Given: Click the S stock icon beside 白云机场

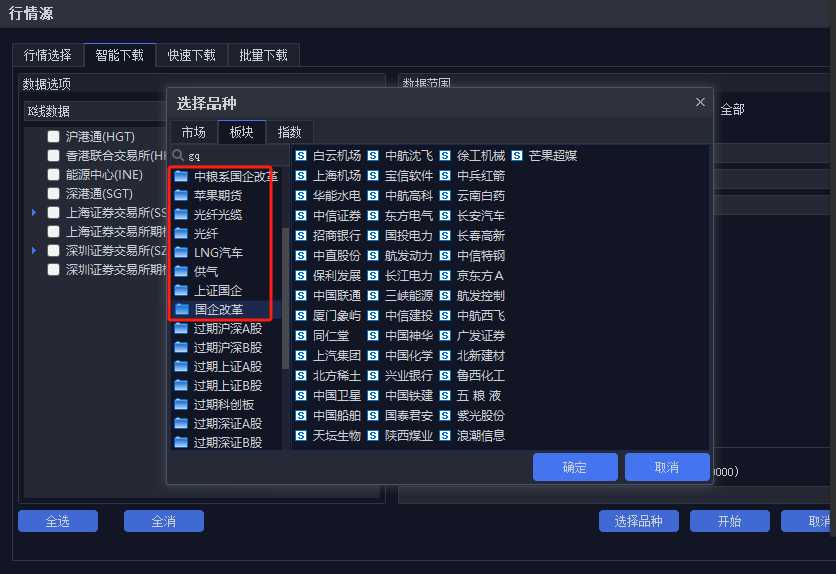Looking at the screenshot, I should (x=301, y=156).
